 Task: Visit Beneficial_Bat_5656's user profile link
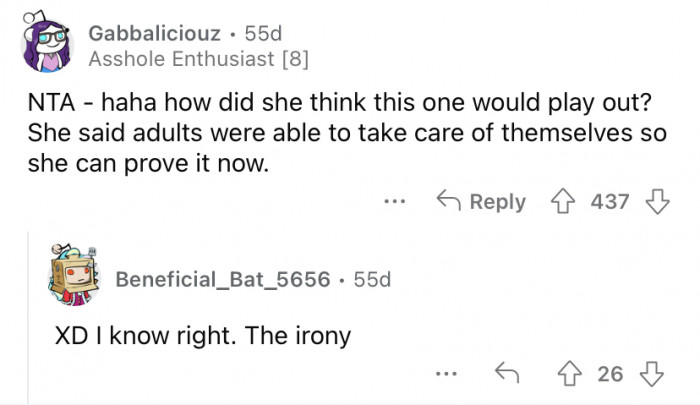223,278
